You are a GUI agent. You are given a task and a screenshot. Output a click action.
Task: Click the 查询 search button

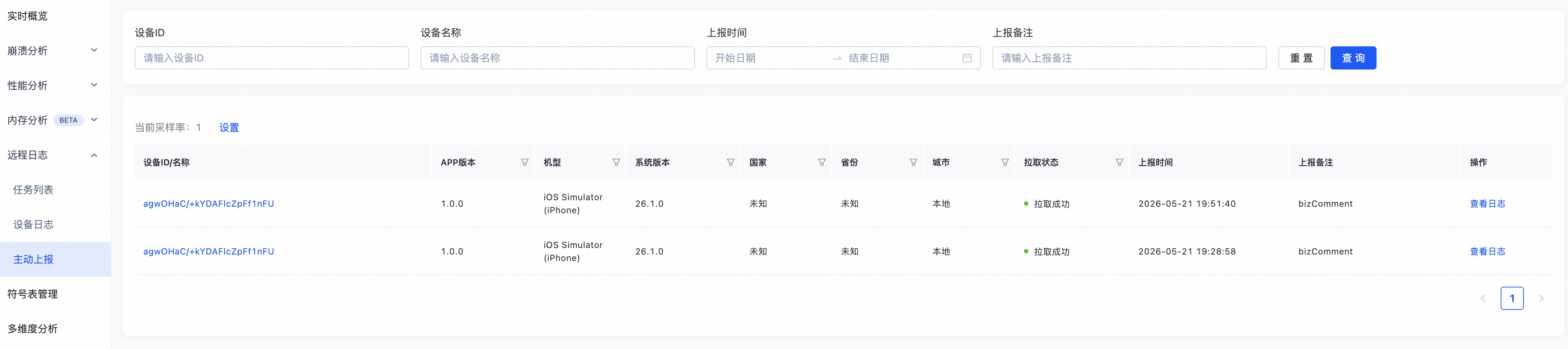click(x=1353, y=59)
